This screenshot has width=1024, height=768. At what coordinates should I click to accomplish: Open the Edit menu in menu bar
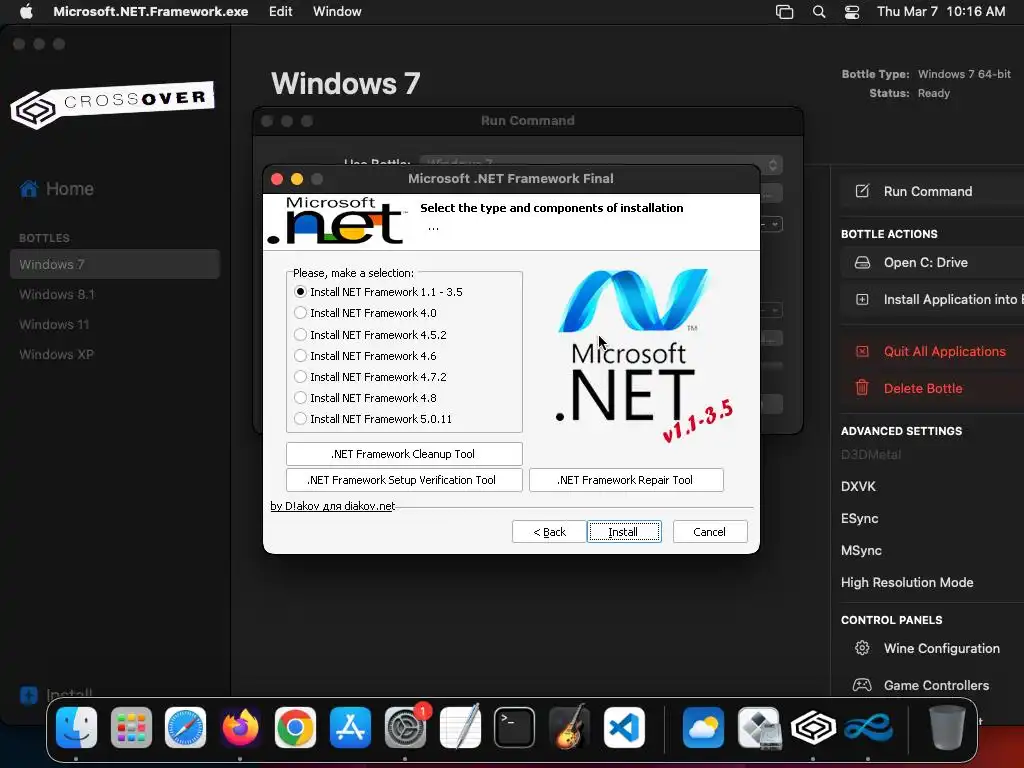pyautogui.click(x=280, y=12)
